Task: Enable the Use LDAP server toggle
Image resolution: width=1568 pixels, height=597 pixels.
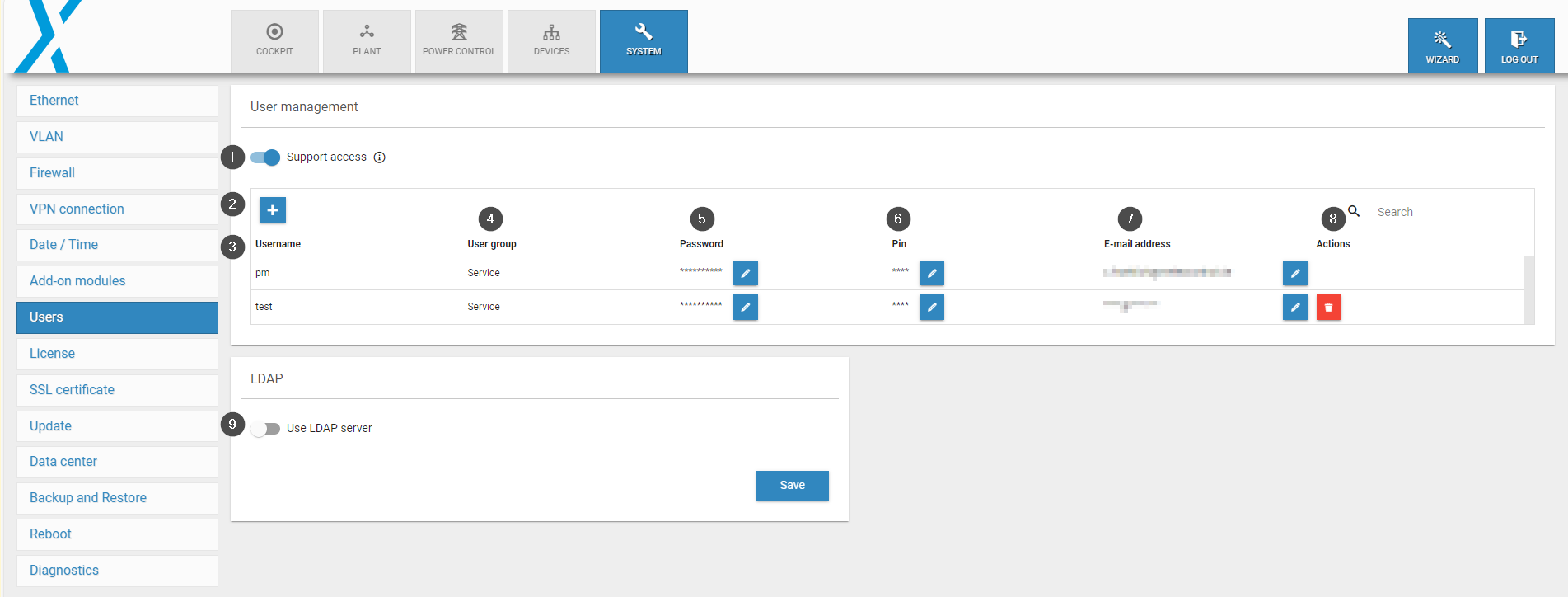Action: pyautogui.click(x=265, y=429)
